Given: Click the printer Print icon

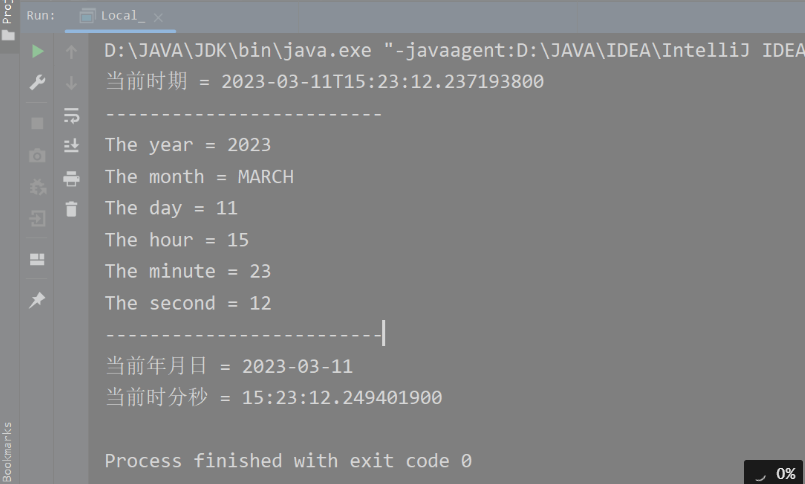Looking at the screenshot, I should (71, 179).
